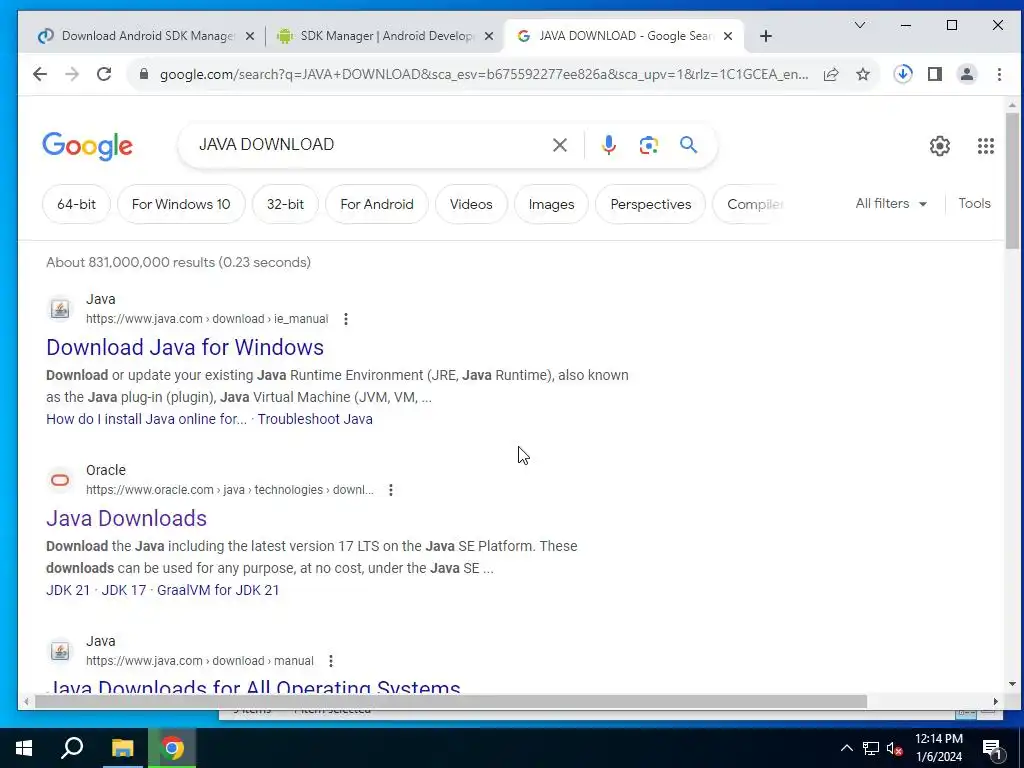Open the Google apps grid

point(985,146)
